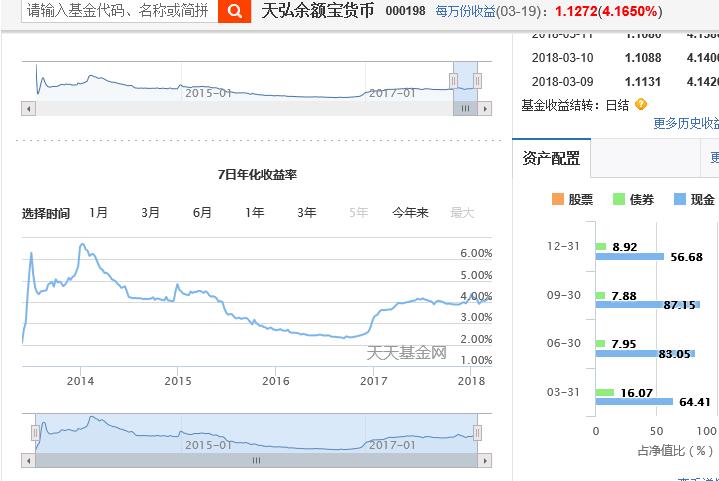Image resolution: width=719 pixels, height=481 pixels.
Task: Select the 今年来 time range
Action: pyautogui.click(x=410, y=212)
